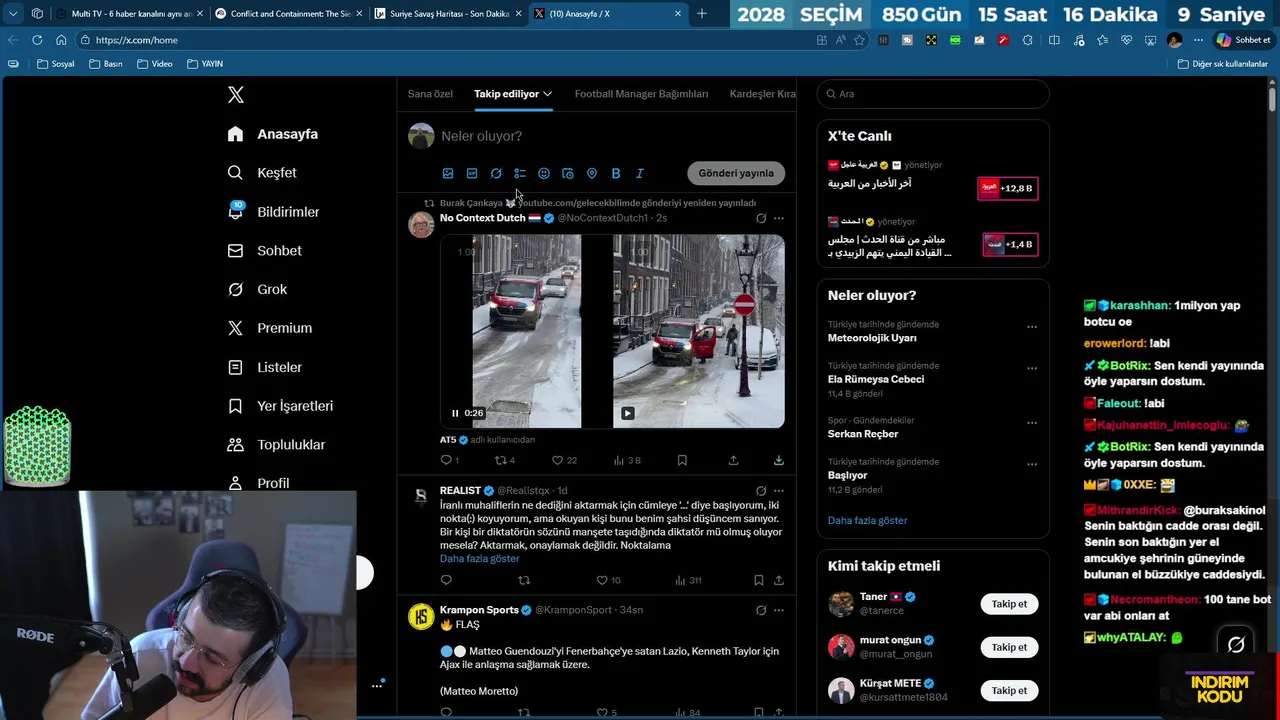Image resolution: width=1280 pixels, height=720 pixels.
Task: Add a poll in the composer
Action: 520,173
